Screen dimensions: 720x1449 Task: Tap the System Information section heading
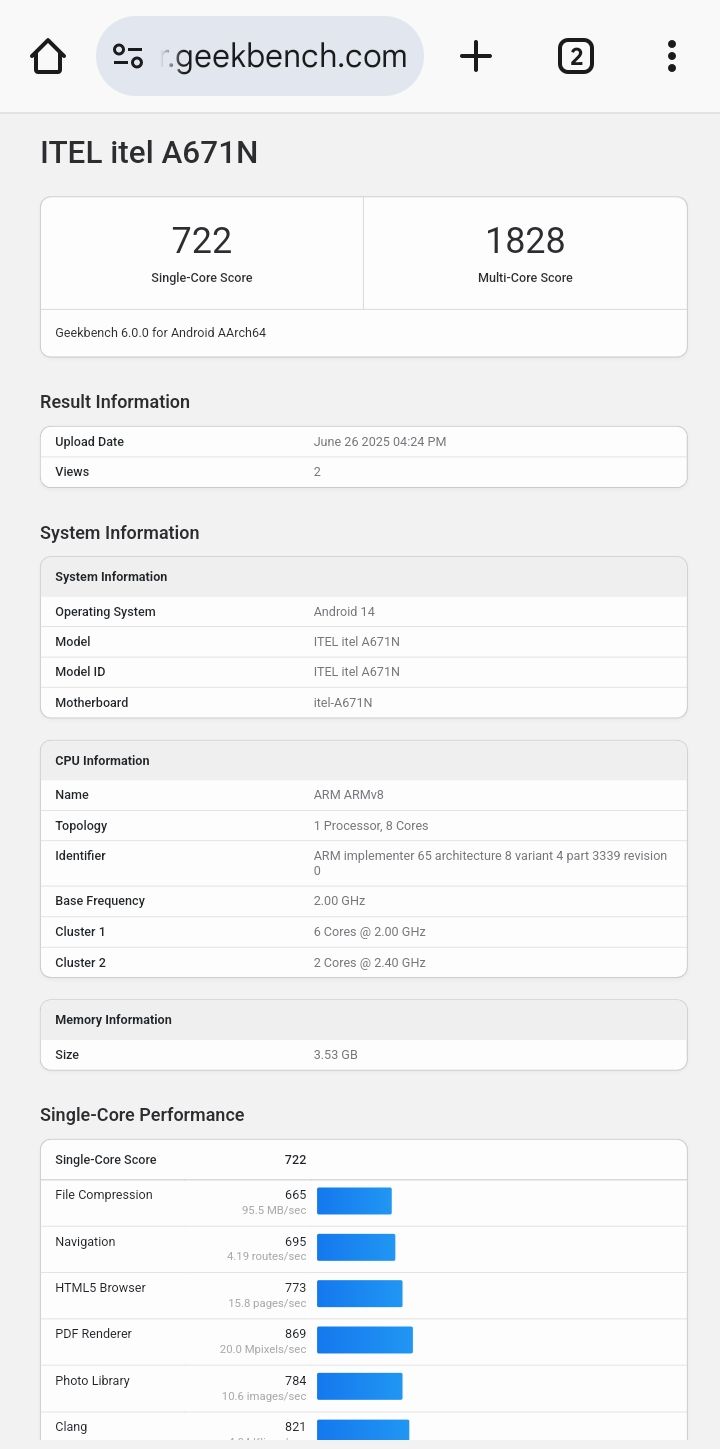pos(120,533)
